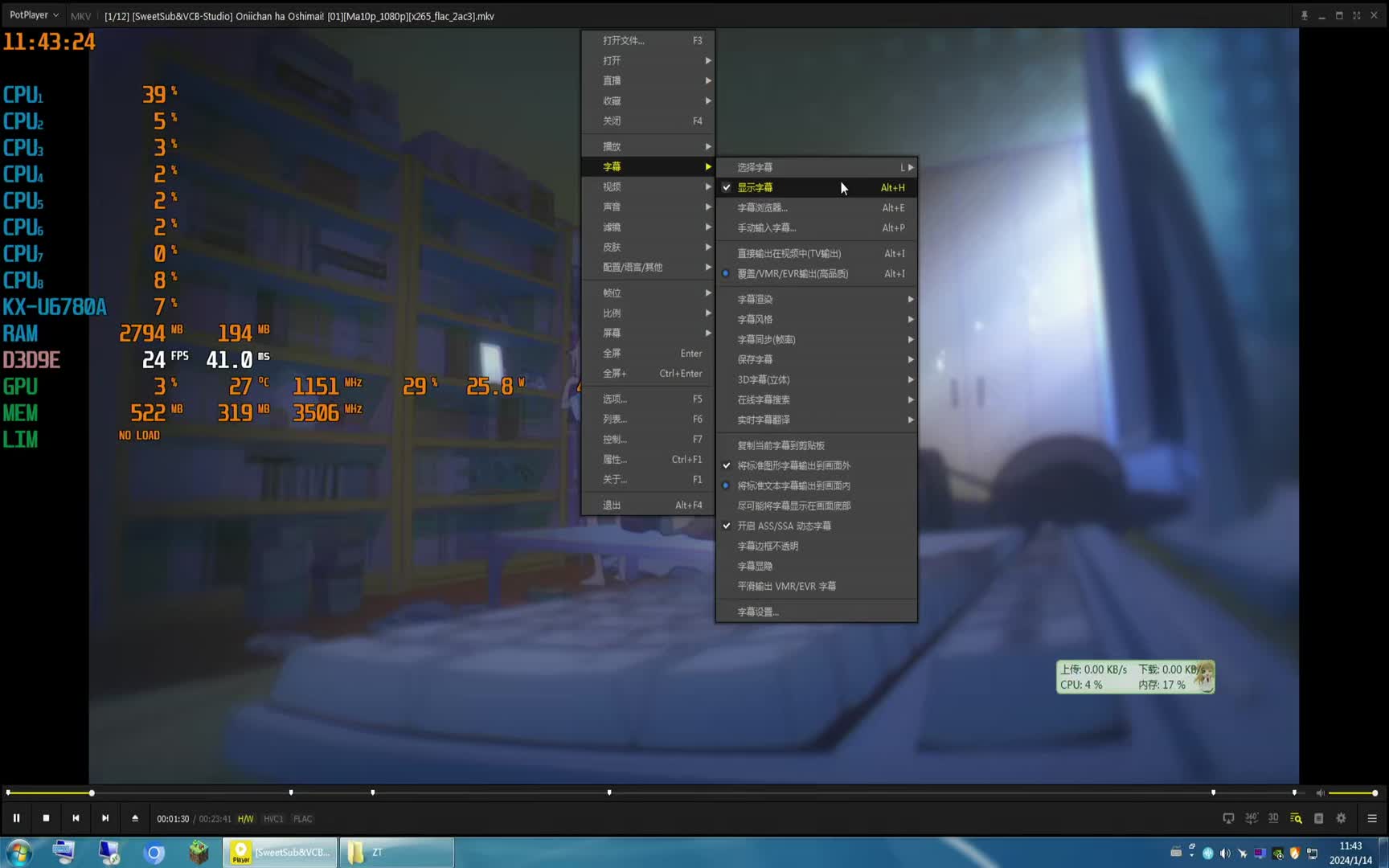Screen dimensions: 1389x868
Task: Click the 3D mode icon
Action: 1273,818
